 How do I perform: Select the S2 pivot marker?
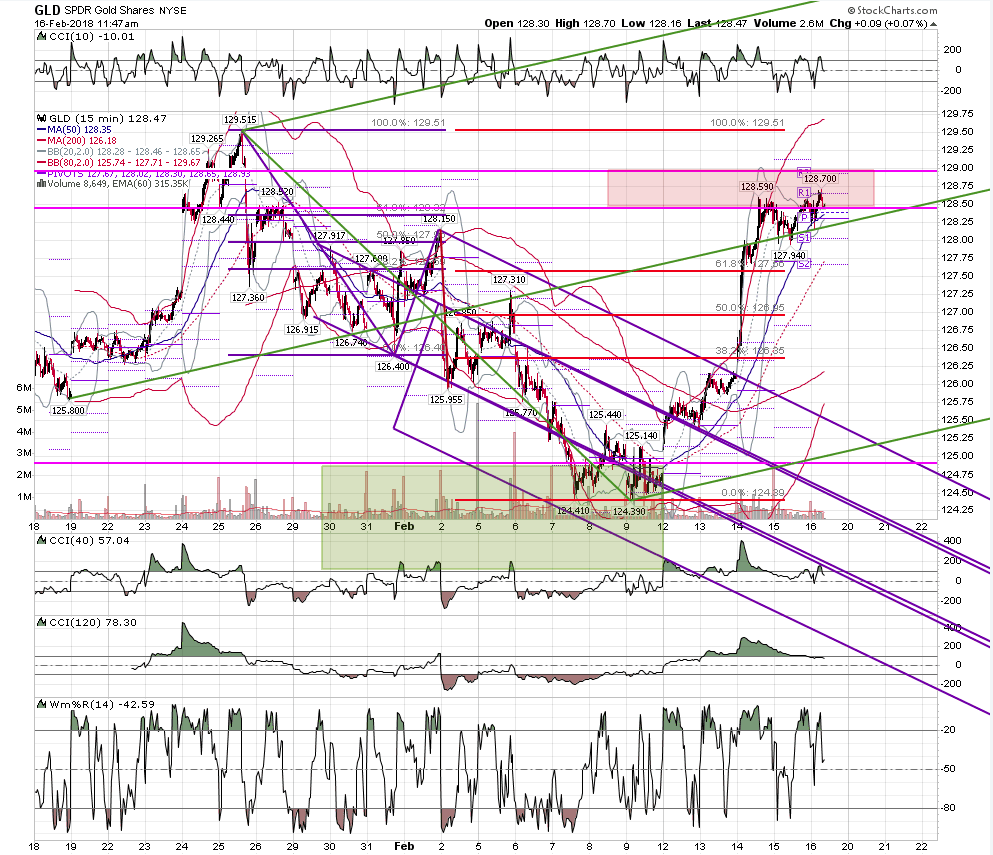pyautogui.click(x=804, y=263)
